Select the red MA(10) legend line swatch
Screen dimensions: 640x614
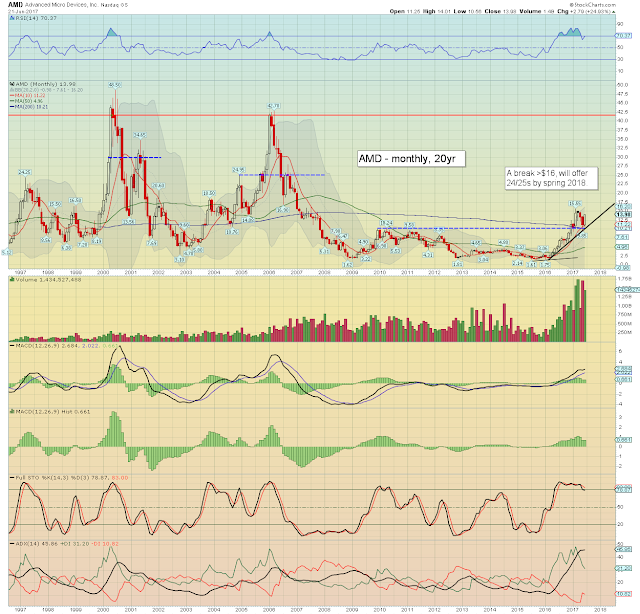[x=12, y=95]
